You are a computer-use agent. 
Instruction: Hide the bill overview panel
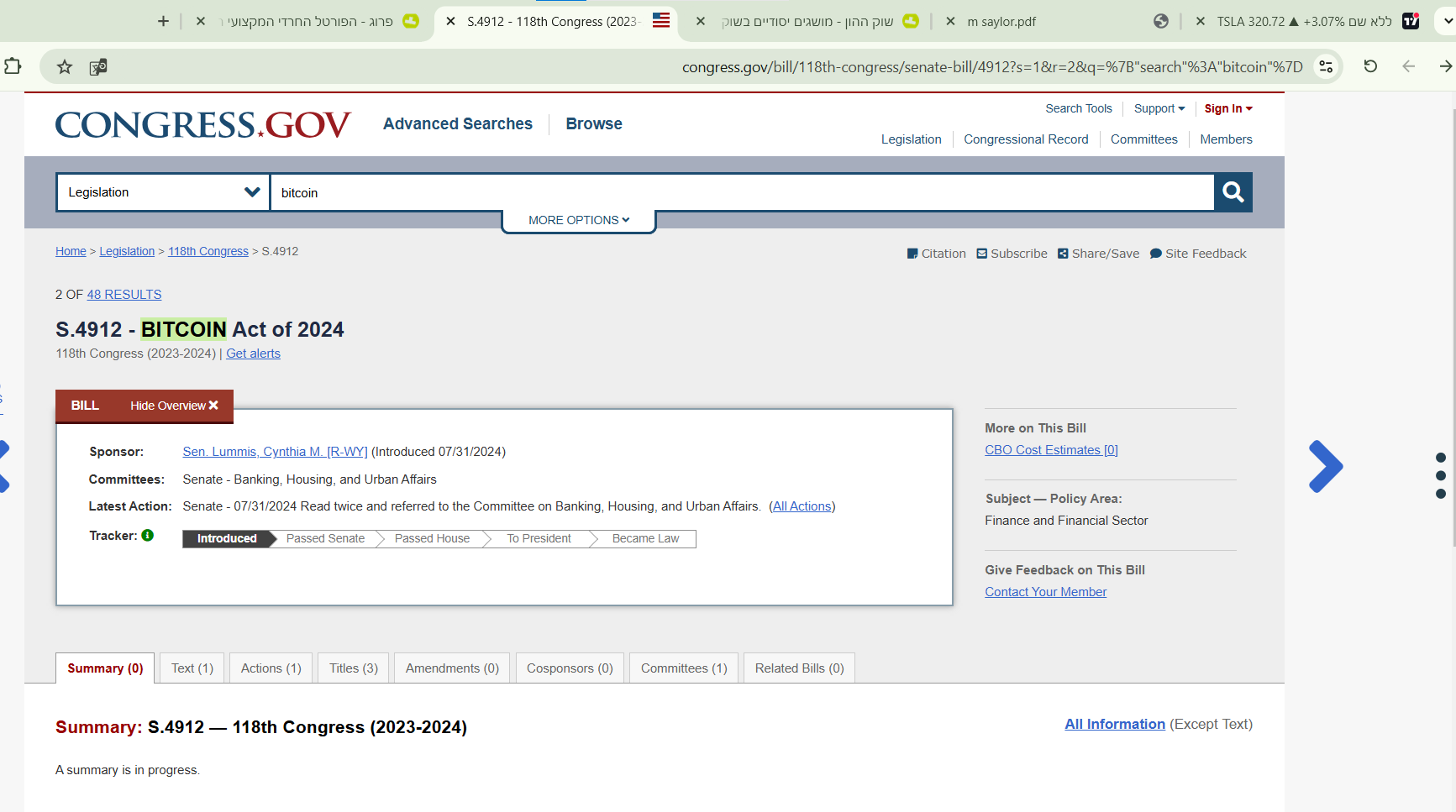(174, 406)
